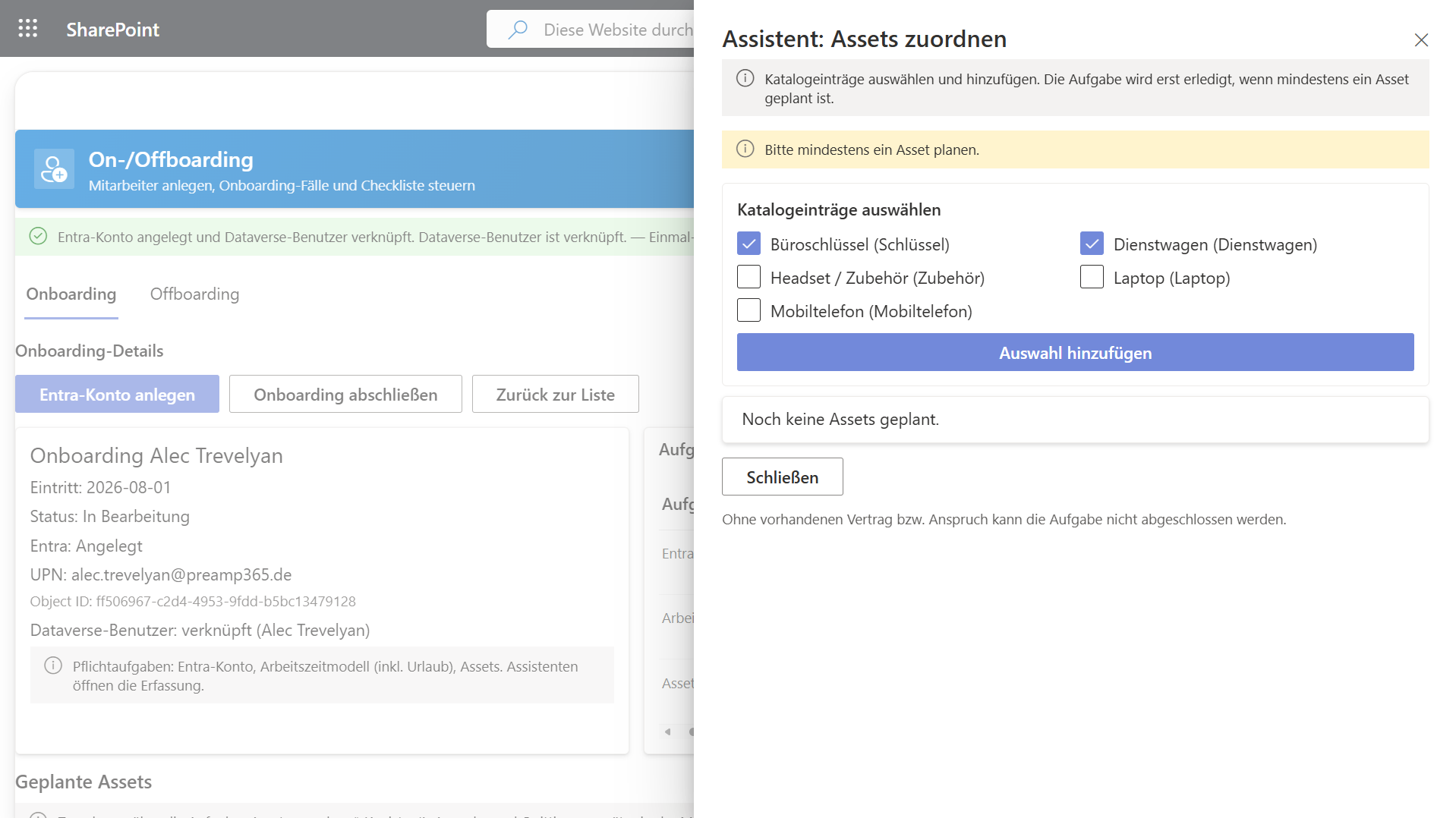This screenshot has width=1456, height=818.
Task: Click the 'Entra: Angelegt' text
Action: [86, 546]
